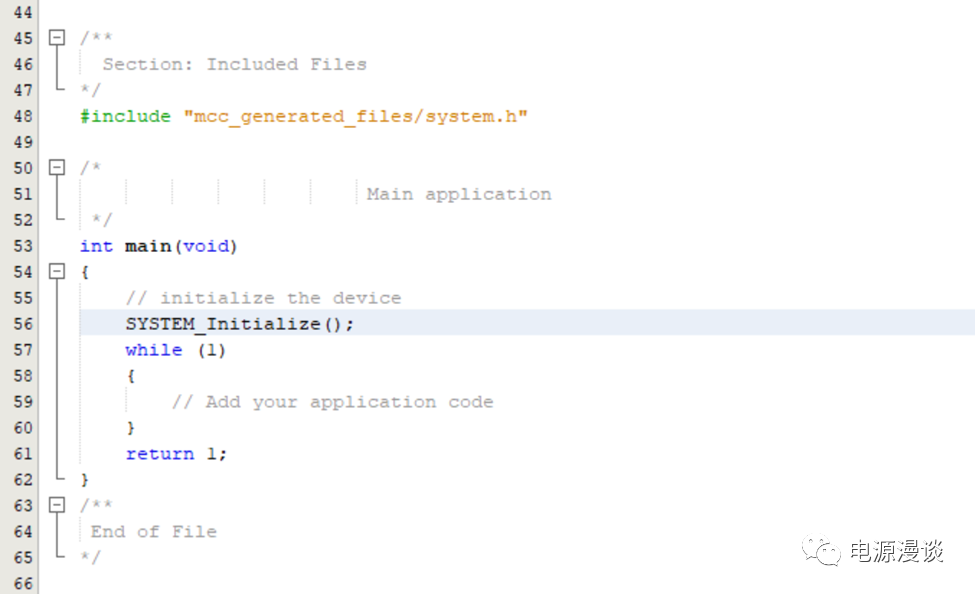The height and width of the screenshot is (594, 975).
Task: Collapse the Included Files comment block at line 45
Action: pos(57,38)
